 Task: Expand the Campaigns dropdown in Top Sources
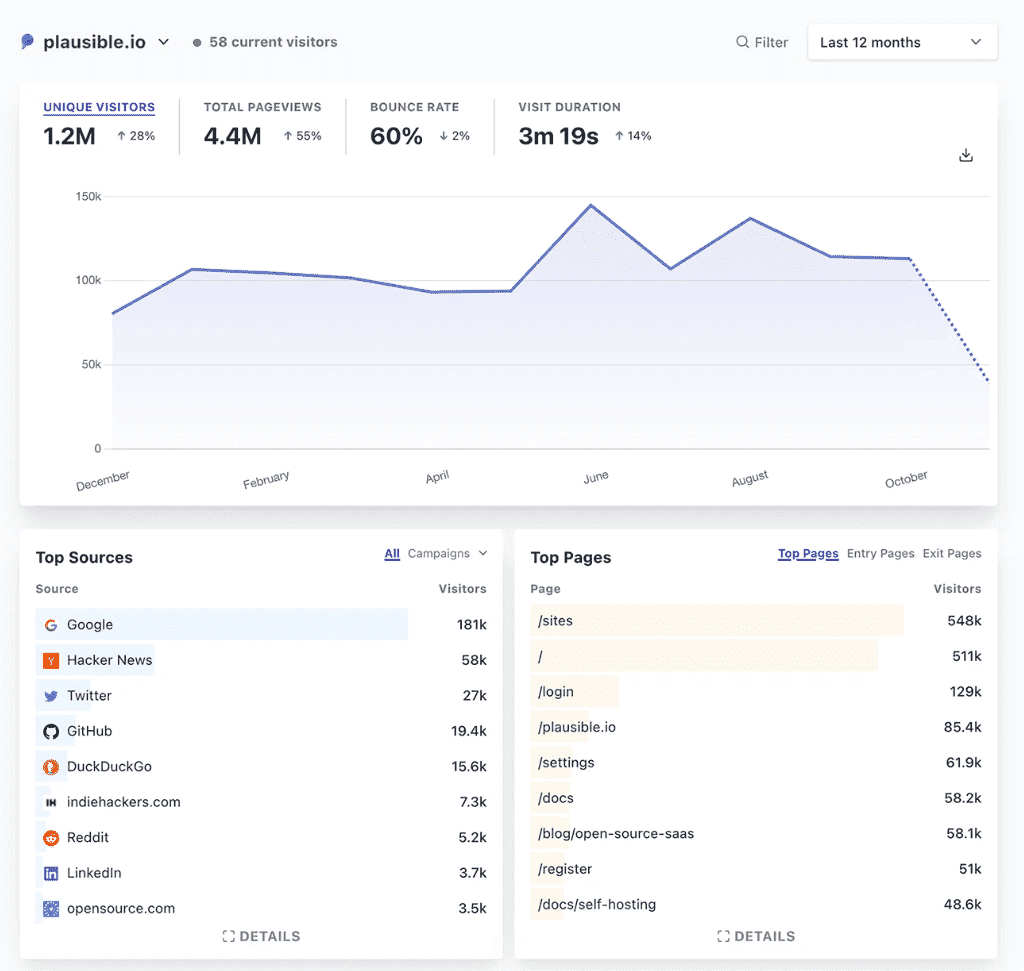[x=447, y=554]
